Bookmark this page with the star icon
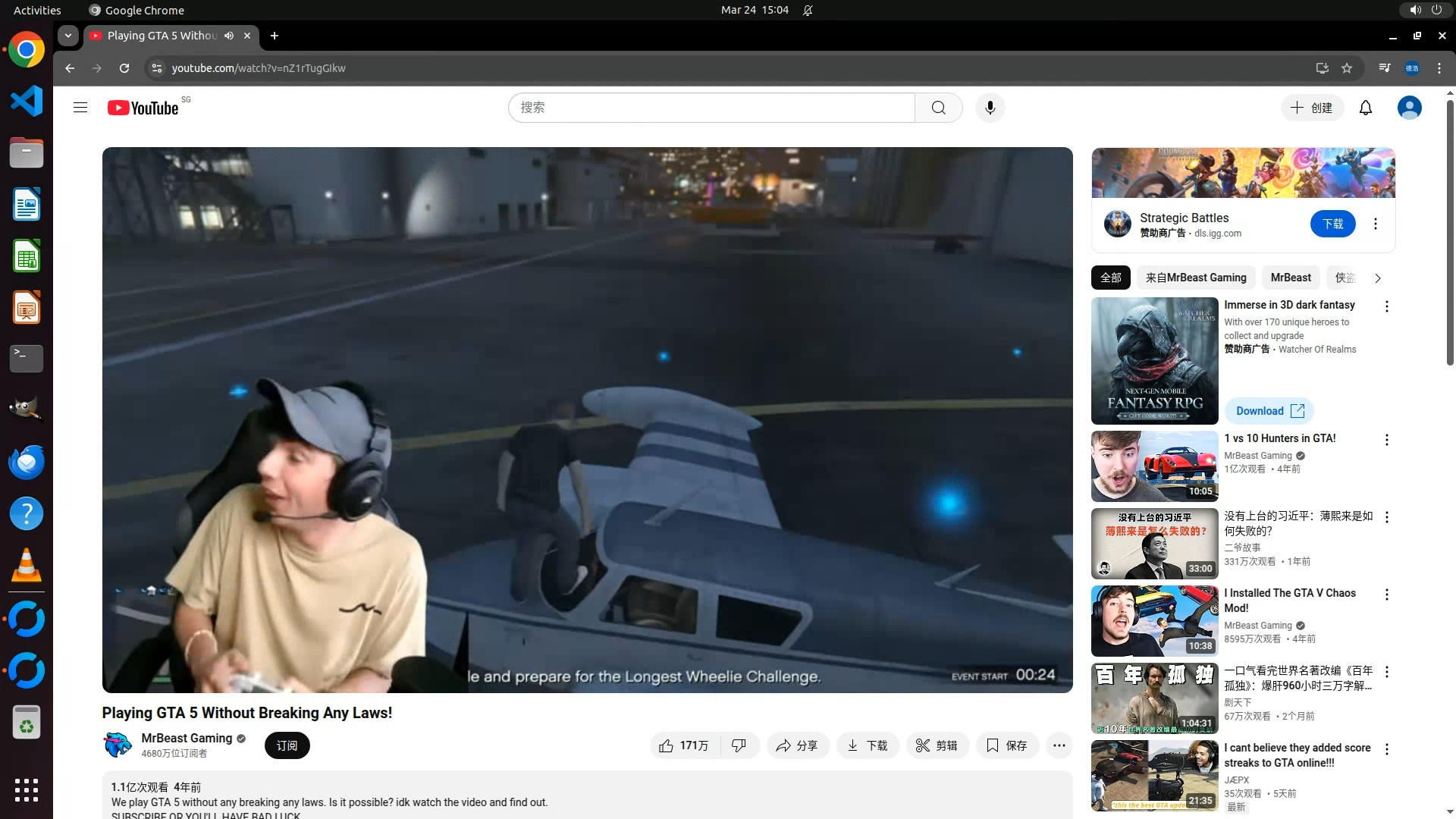This screenshot has width=1456, height=819. (x=1347, y=68)
